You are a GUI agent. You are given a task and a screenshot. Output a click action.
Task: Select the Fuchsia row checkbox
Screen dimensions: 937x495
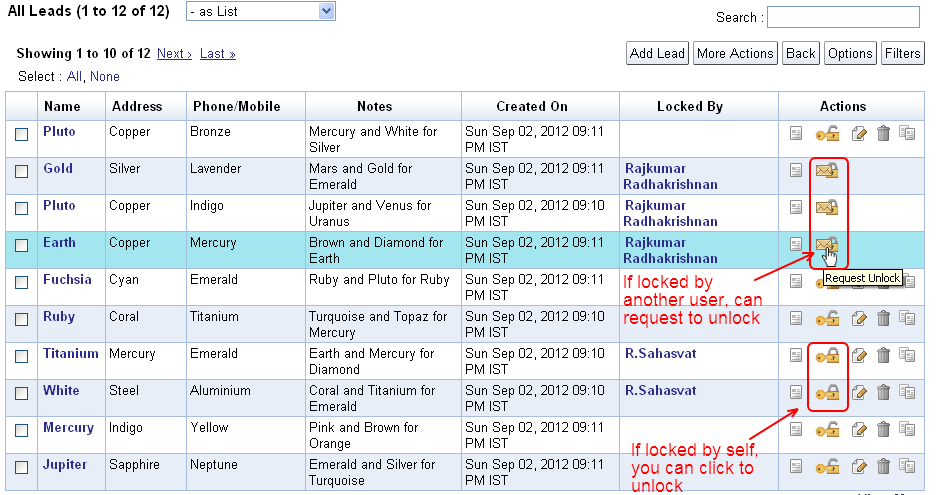pyautogui.click(x=22, y=282)
